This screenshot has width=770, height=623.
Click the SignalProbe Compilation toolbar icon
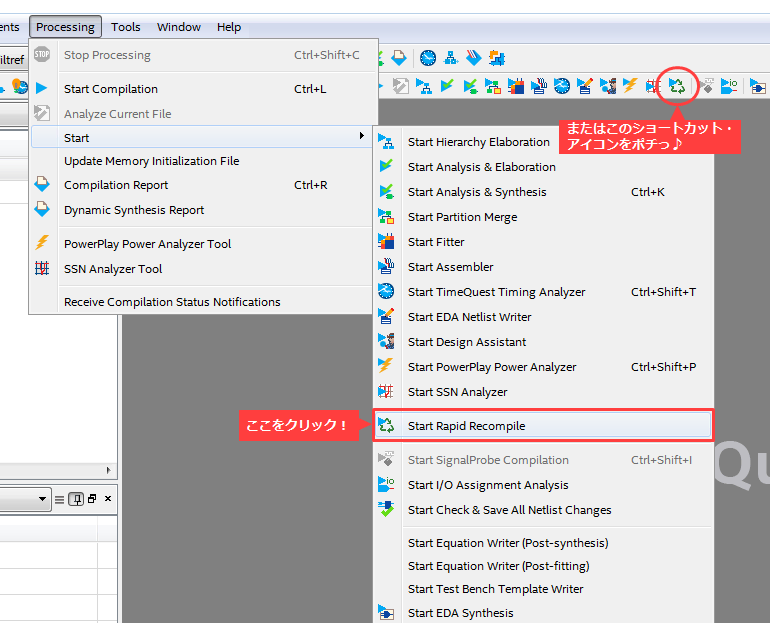point(707,86)
